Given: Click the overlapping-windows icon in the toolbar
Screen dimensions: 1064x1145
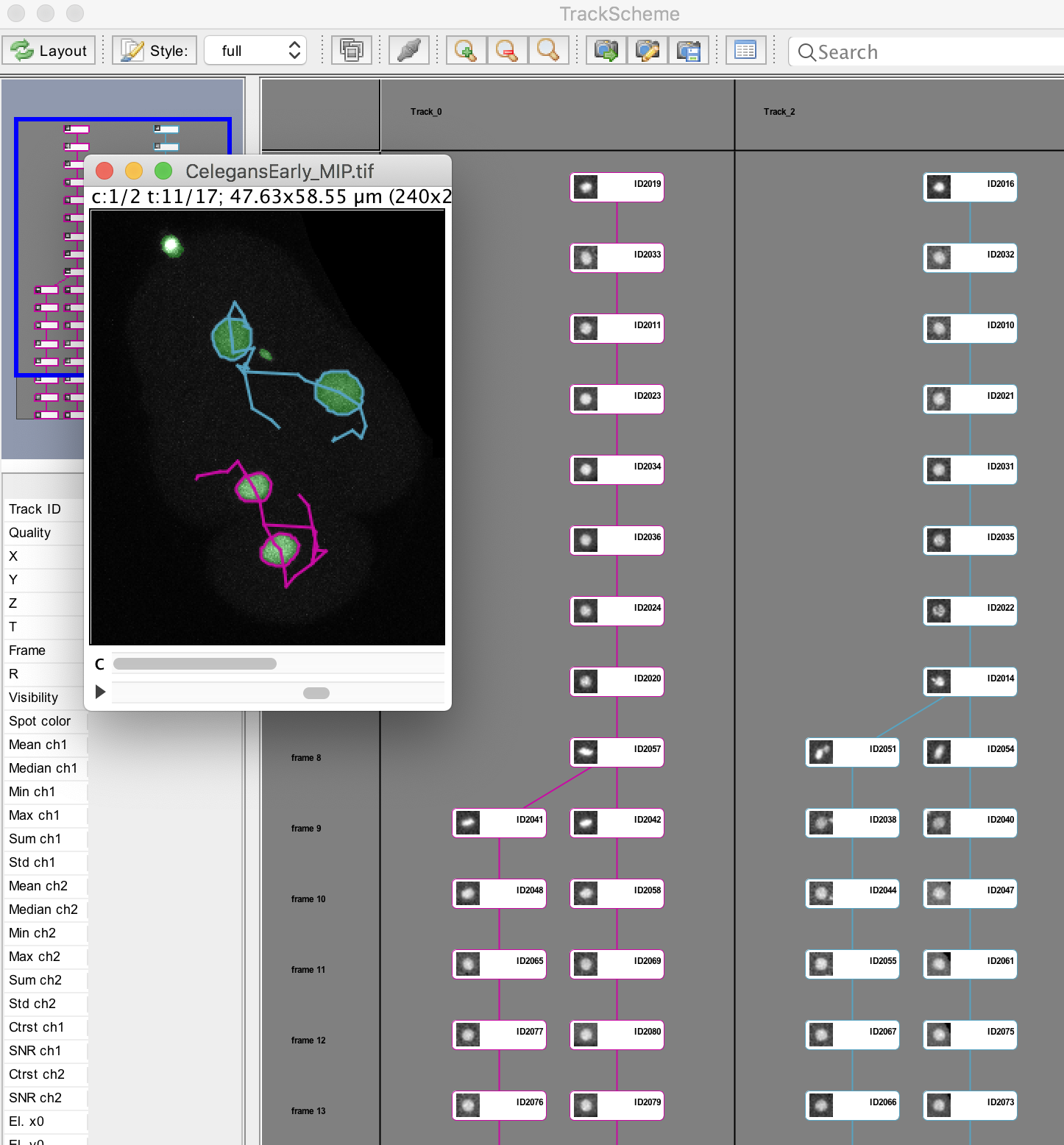Looking at the screenshot, I should coord(352,51).
